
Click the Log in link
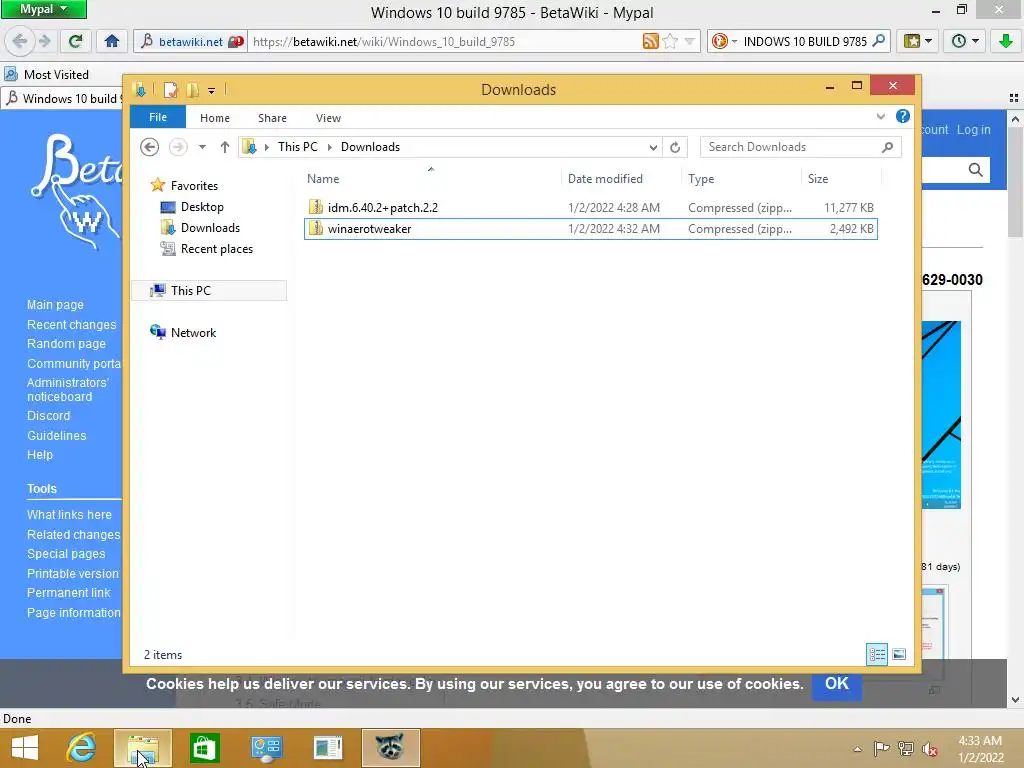[x=974, y=129]
